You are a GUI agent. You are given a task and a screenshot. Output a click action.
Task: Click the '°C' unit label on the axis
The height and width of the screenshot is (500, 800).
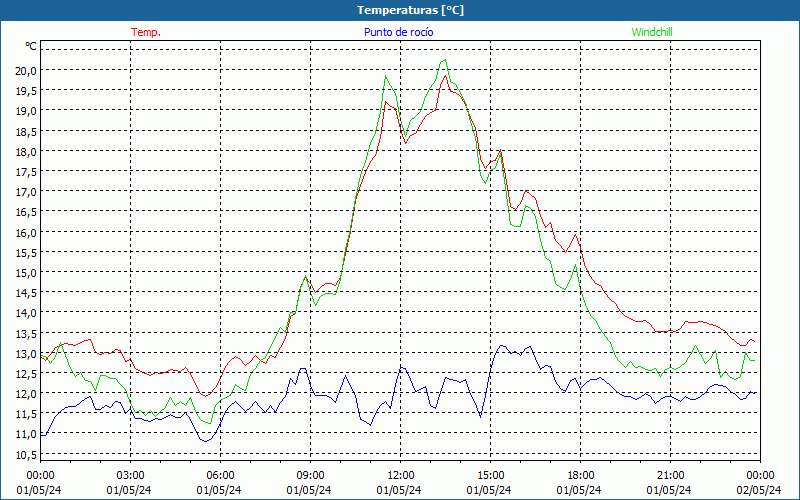pos(31,46)
